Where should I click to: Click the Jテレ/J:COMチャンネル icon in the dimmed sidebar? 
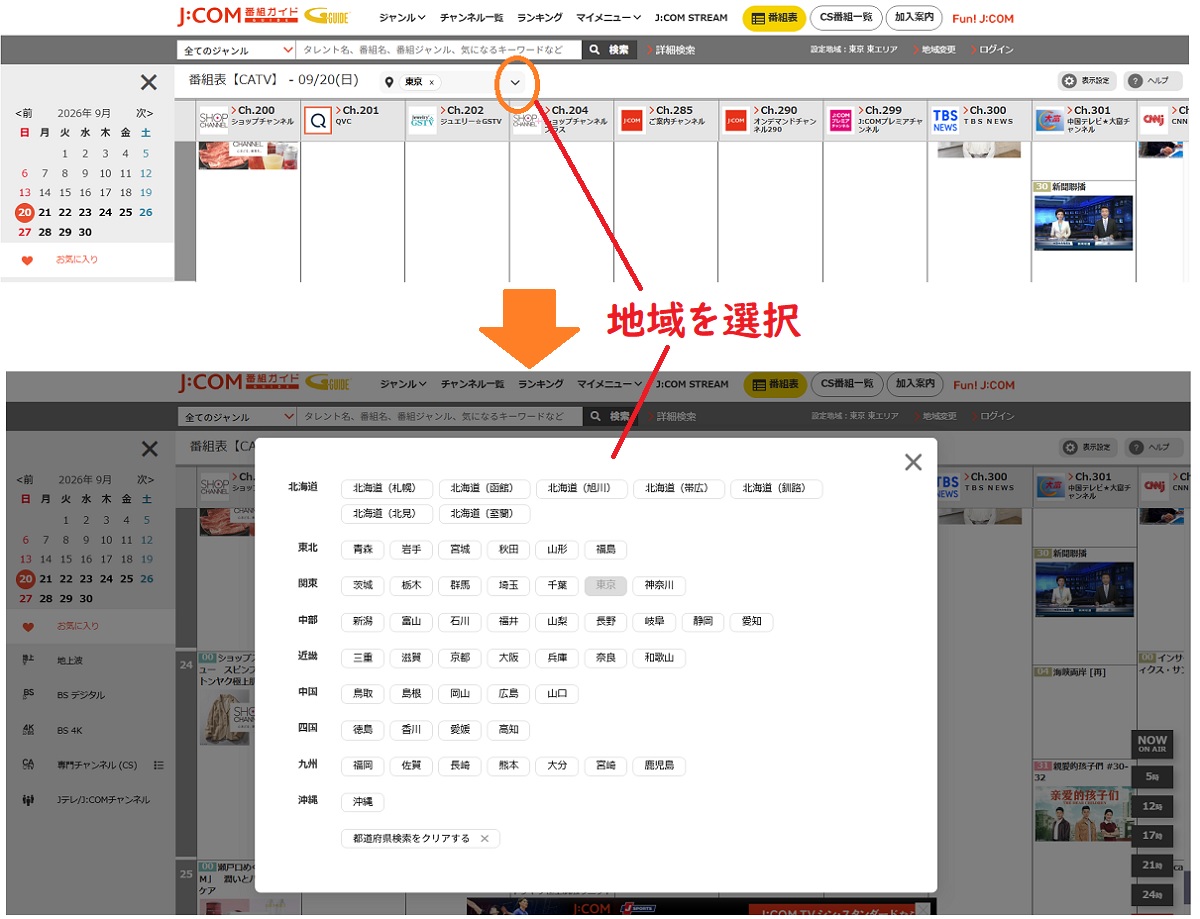pyautogui.click(x=28, y=800)
